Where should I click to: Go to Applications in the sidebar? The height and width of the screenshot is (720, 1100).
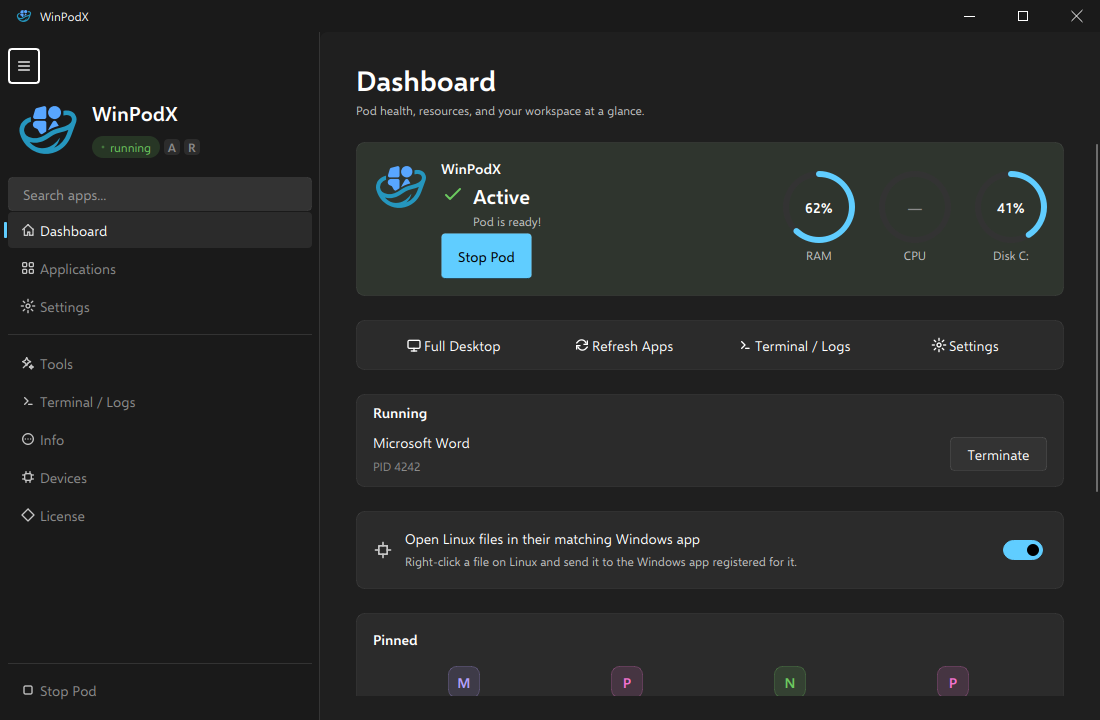point(160,269)
